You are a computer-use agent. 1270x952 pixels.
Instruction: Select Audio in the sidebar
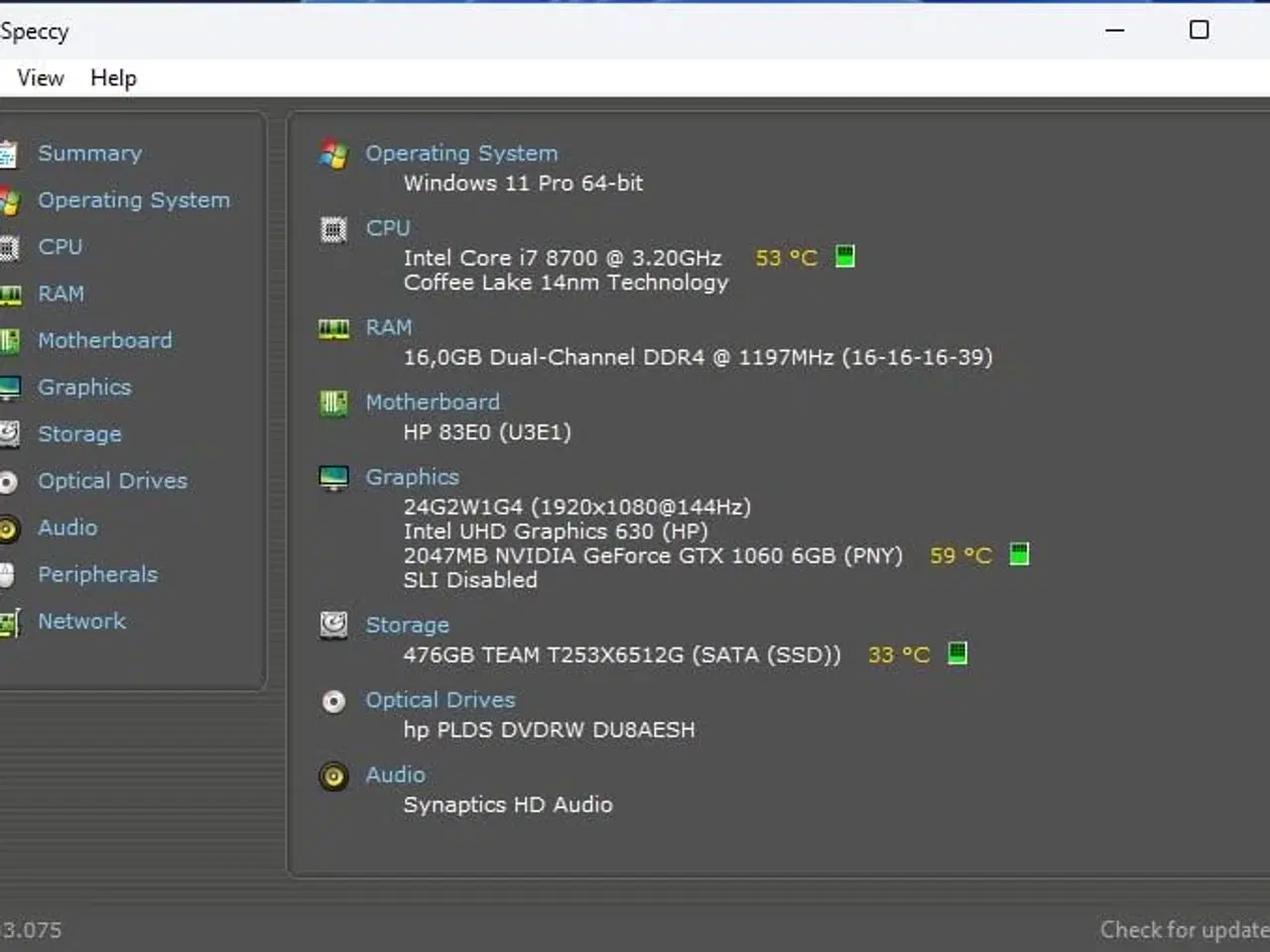point(67,527)
